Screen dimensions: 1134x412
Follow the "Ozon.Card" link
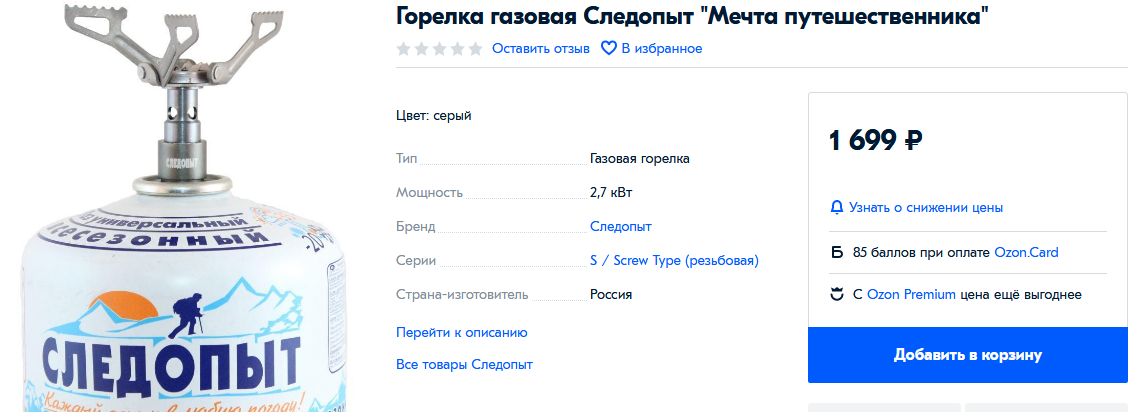click(1026, 253)
